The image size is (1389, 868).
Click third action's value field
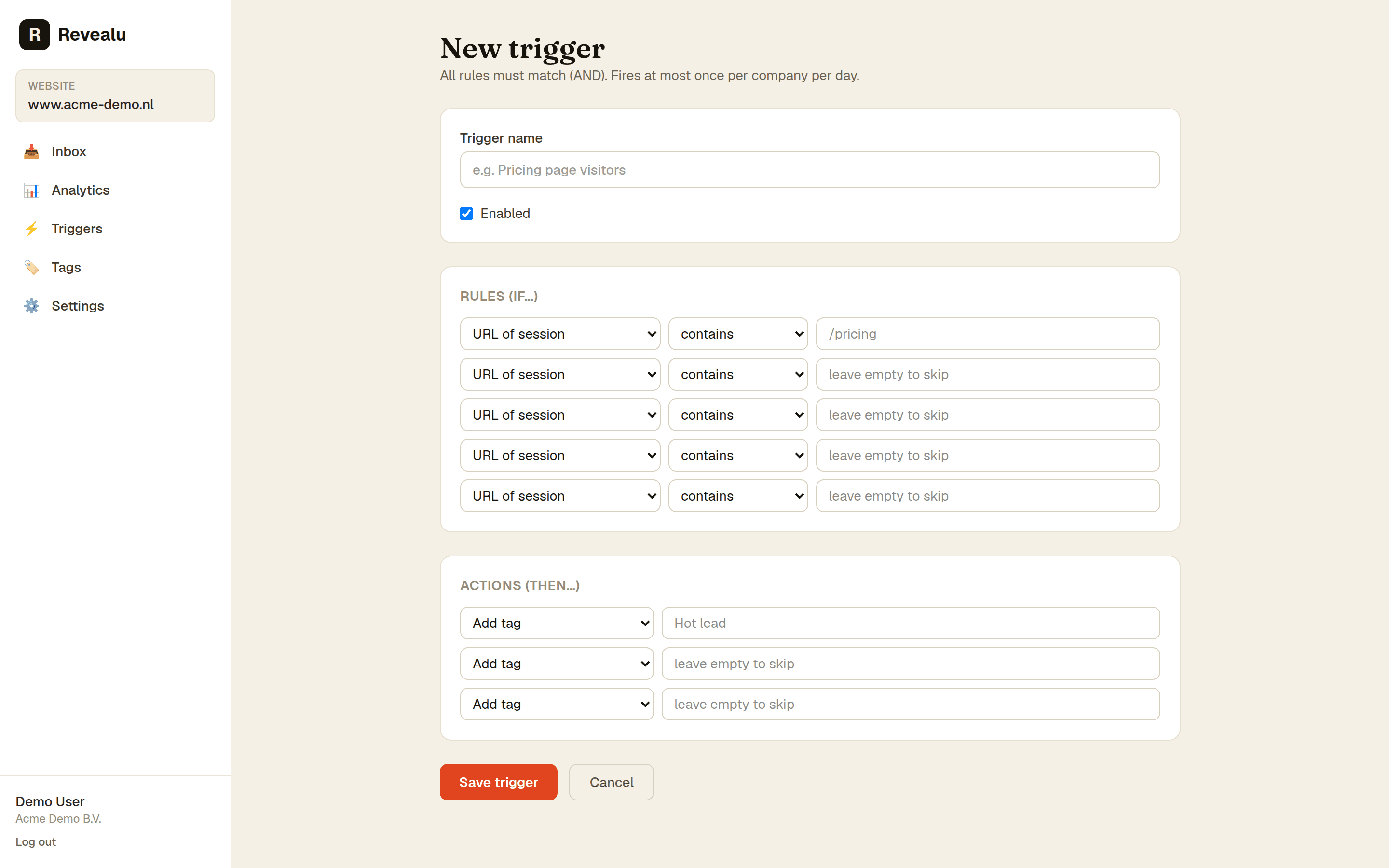(x=911, y=704)
